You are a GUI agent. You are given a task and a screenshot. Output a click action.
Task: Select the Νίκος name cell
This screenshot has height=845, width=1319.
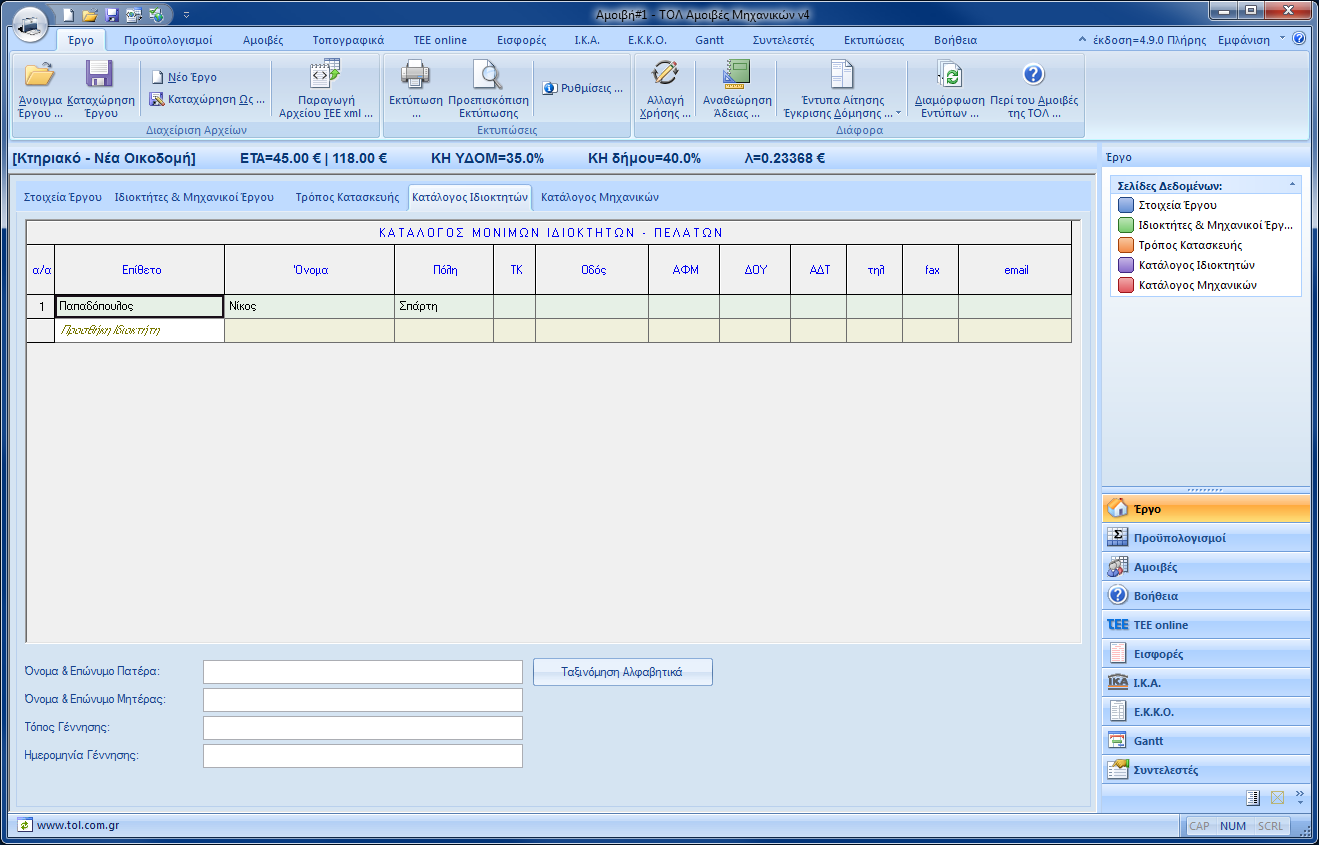(309, 306)
